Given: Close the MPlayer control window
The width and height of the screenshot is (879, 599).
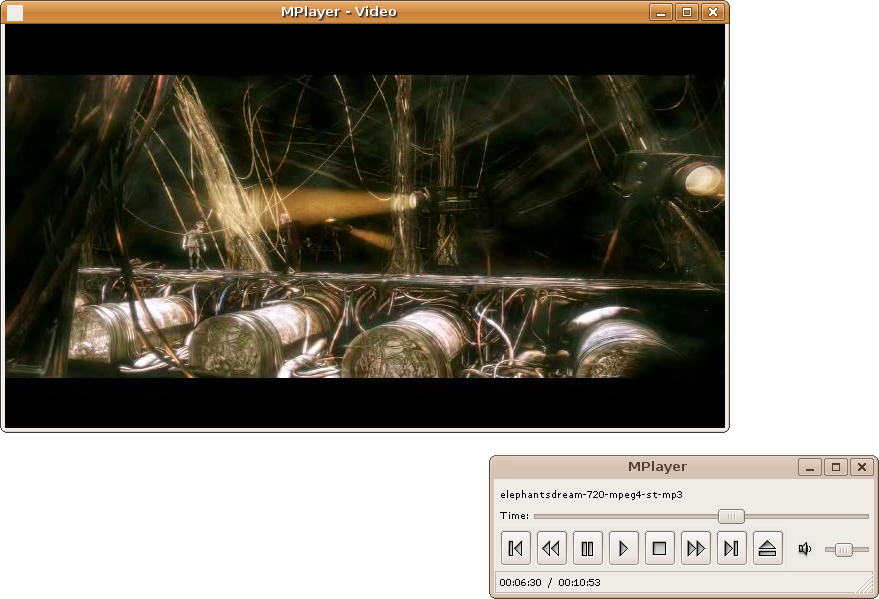Looking at the screenshot, I should click(x=862, y=467).
